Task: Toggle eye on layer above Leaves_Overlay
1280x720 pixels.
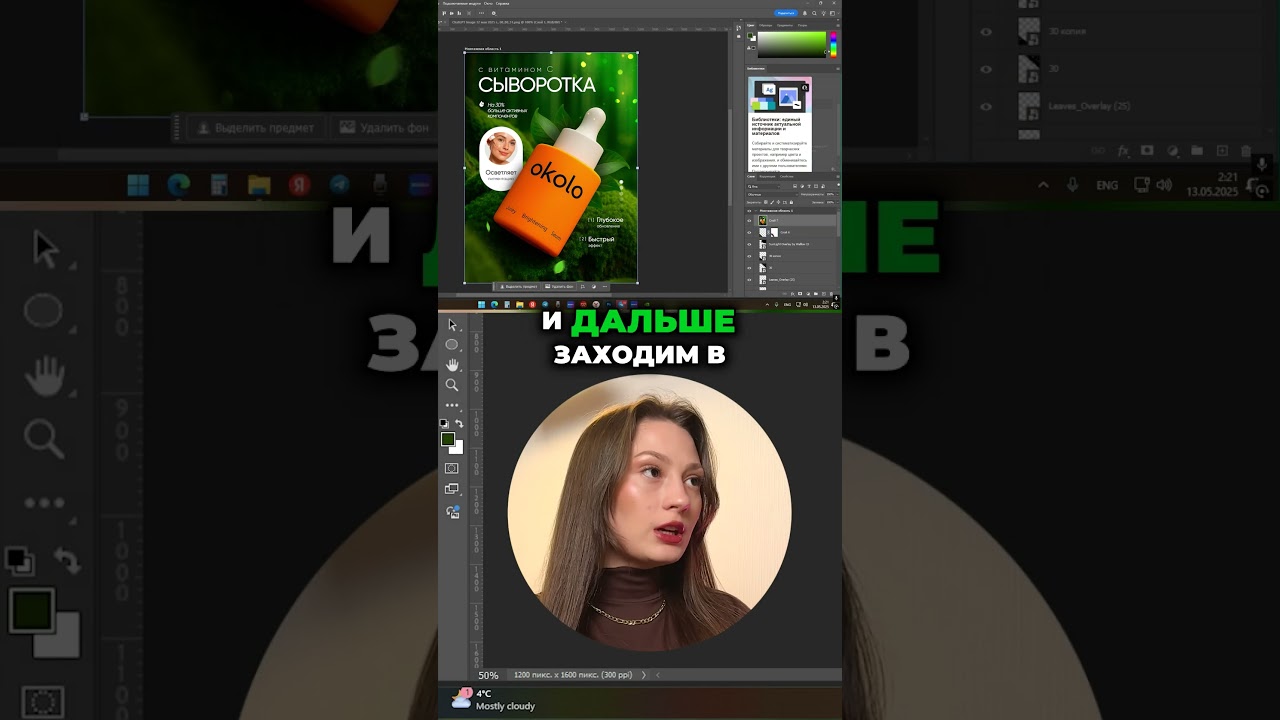Action: [749, 268]
